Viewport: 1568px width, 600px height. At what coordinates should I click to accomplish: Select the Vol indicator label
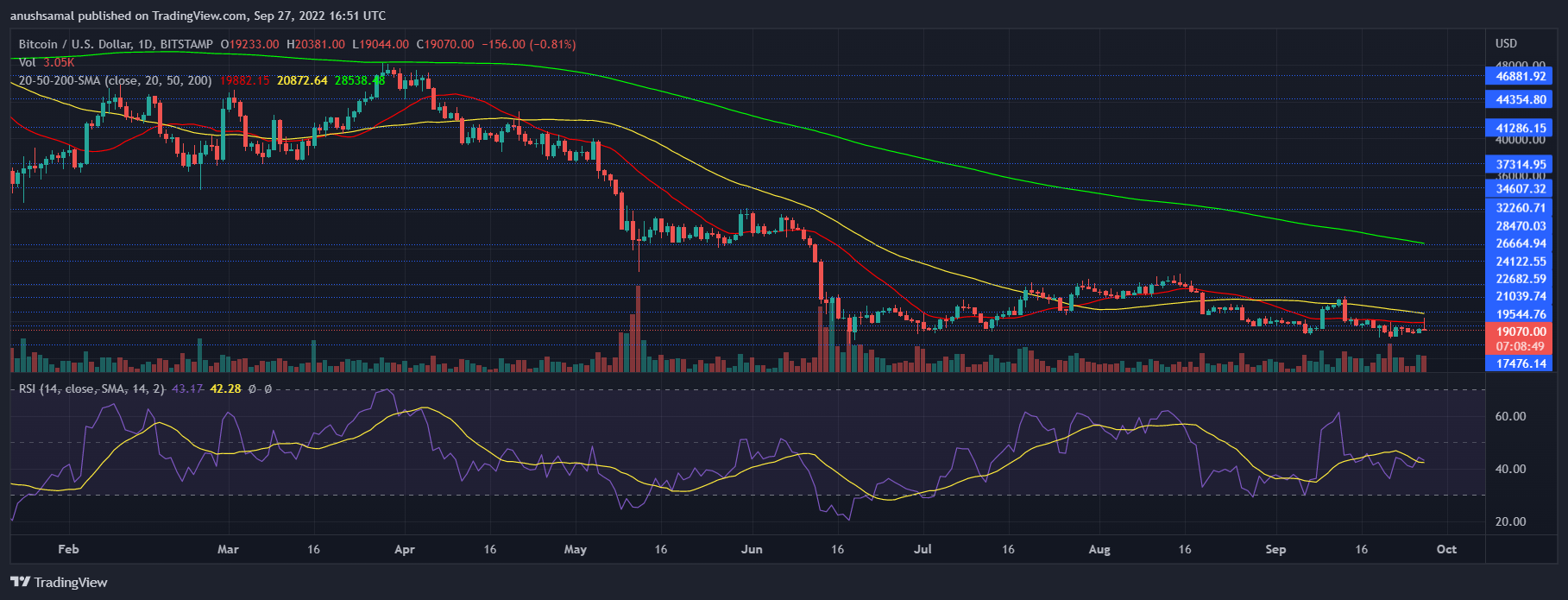click(28, 62)
